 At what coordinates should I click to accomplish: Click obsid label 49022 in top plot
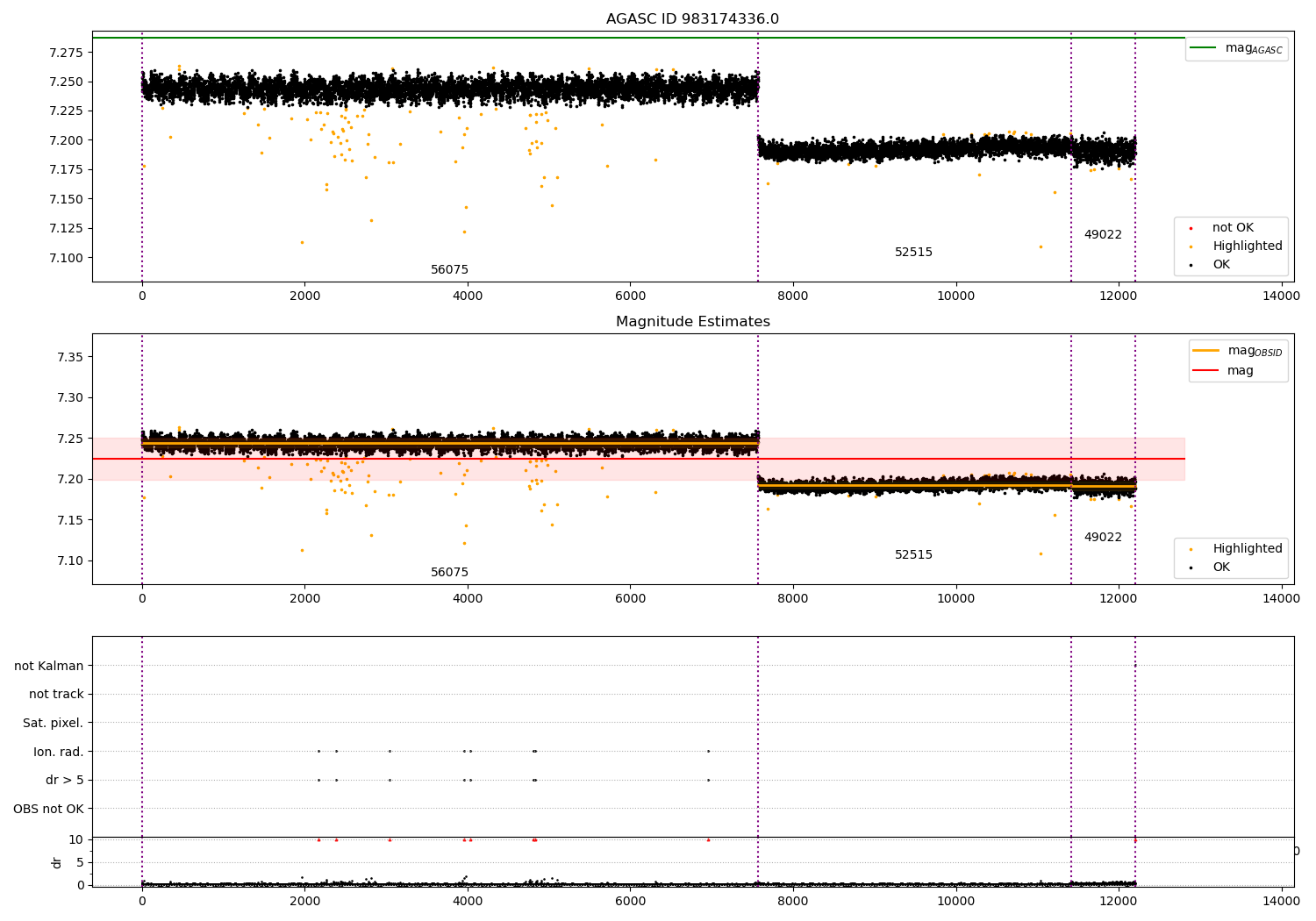click(1103, 235)
